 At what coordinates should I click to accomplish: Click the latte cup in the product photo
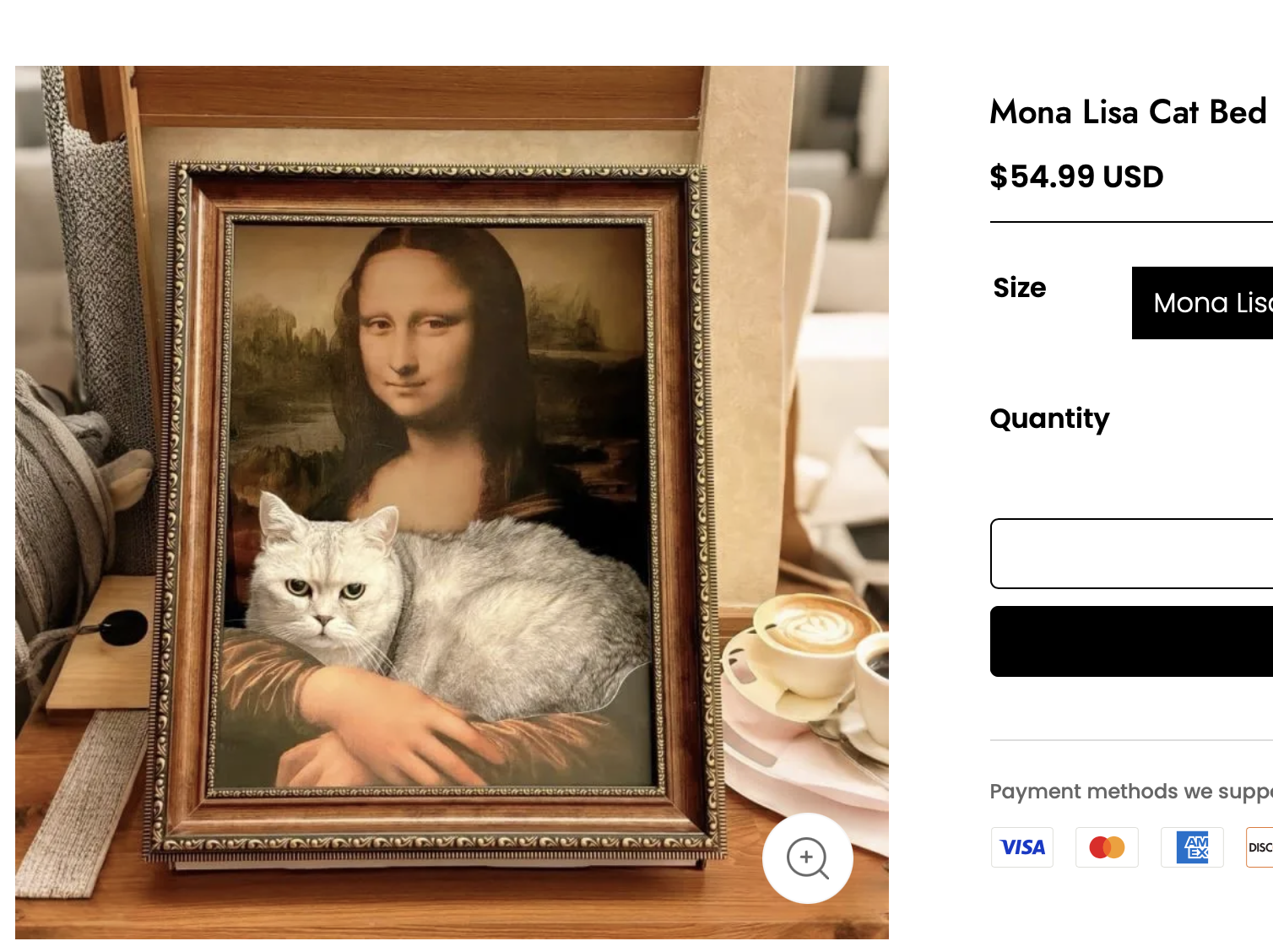[x=810, y=641]
